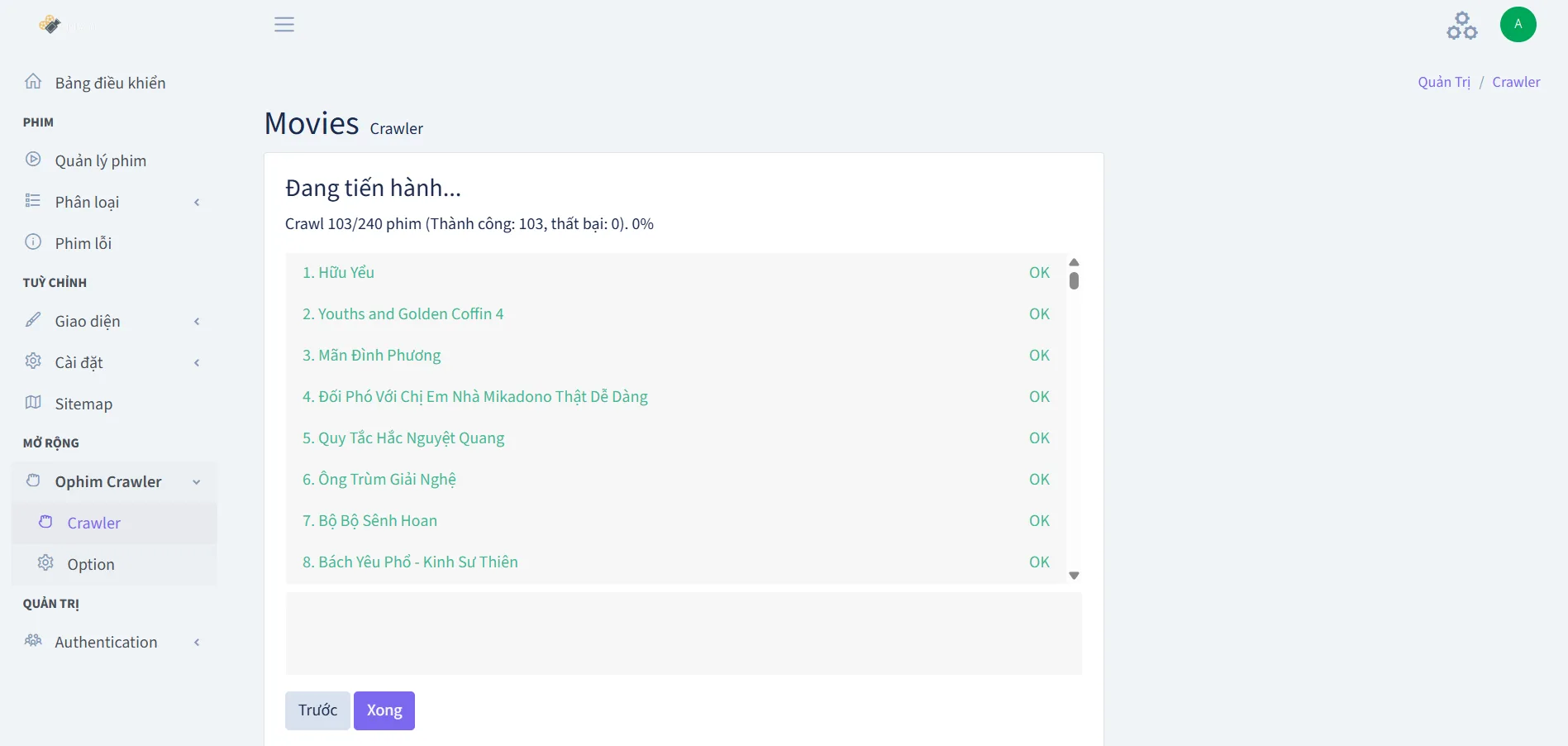Collapse the Ophim Crawler menu chevron
Screen dimensions: 1568x746
(x=197, y=482)
